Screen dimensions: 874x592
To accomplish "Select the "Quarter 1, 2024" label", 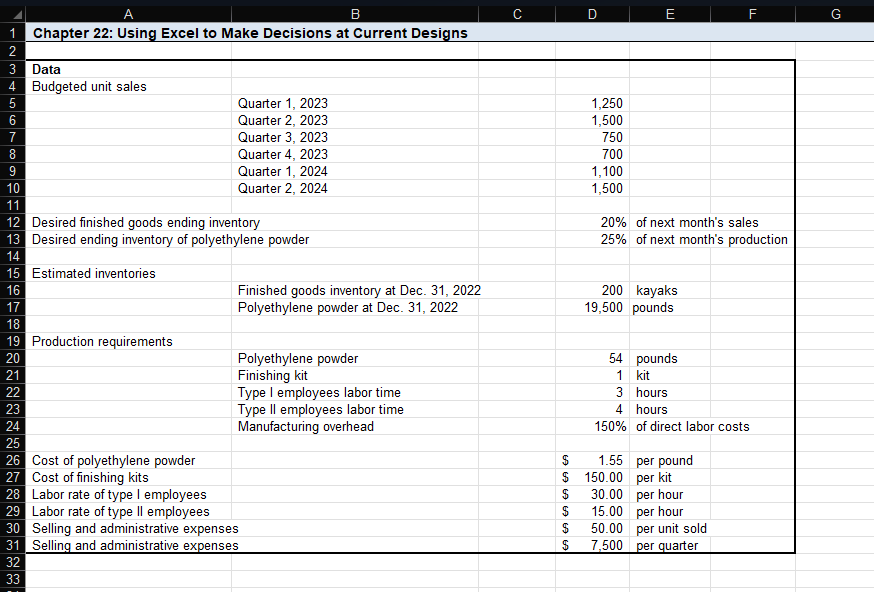I will 283,172.
